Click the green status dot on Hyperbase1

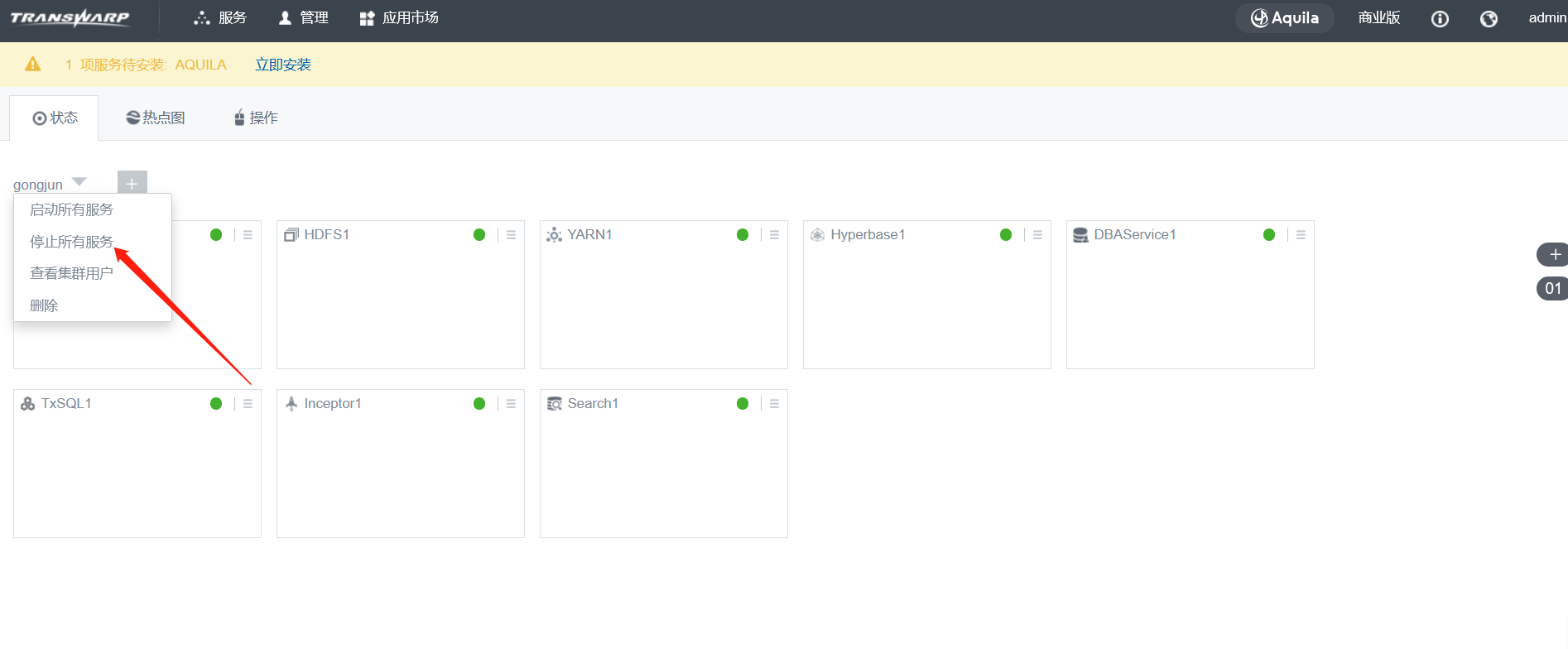click(x=1006, y=235)
